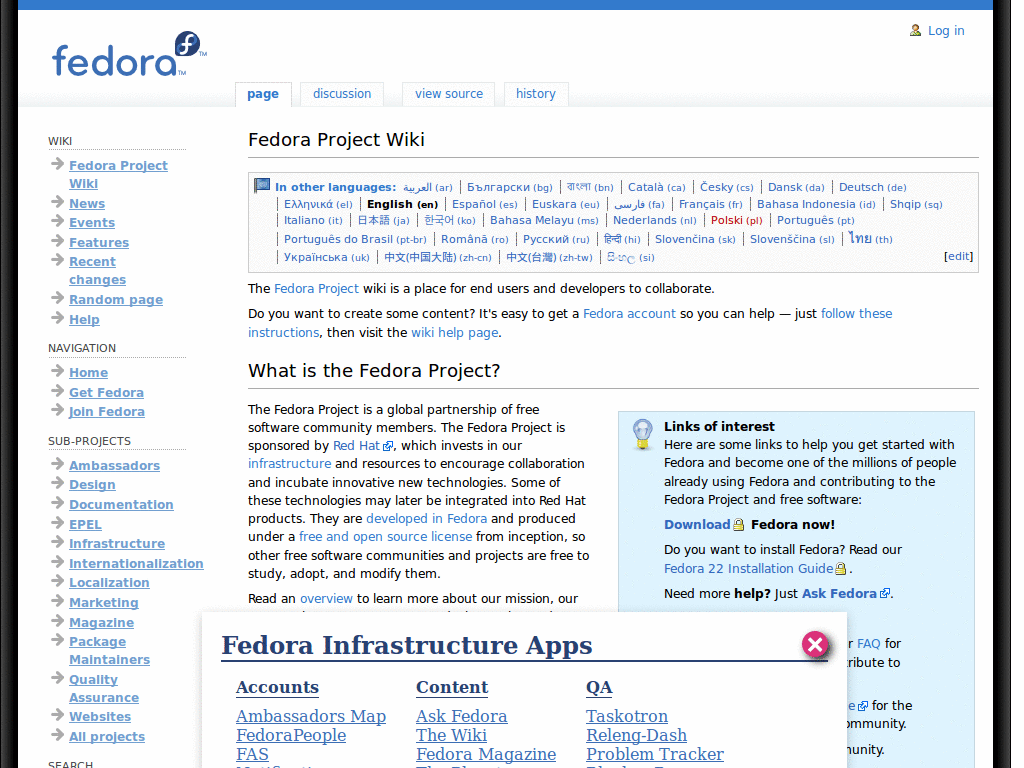Open the infrastructure link in paragraph
Image resolution: width=1024 pixels, height=768 pixels.
click(289, 464)
